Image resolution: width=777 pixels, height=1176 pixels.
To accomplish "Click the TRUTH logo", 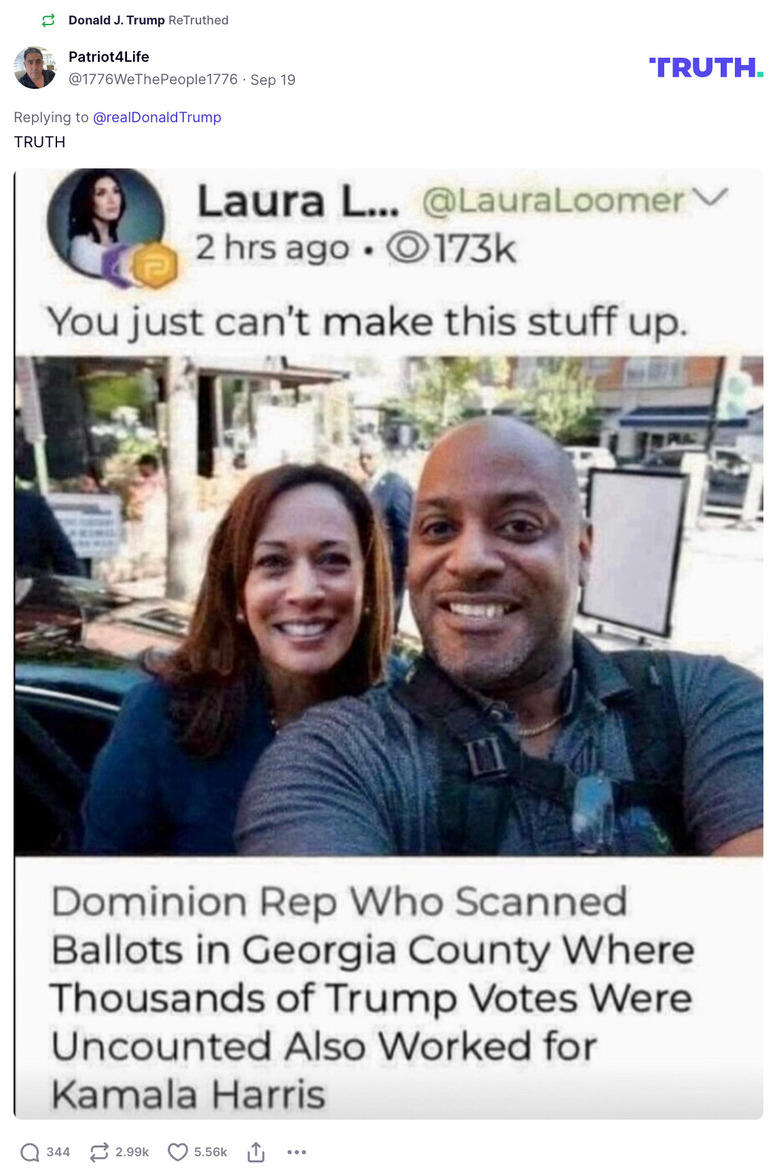I will [x=706, y=68].
